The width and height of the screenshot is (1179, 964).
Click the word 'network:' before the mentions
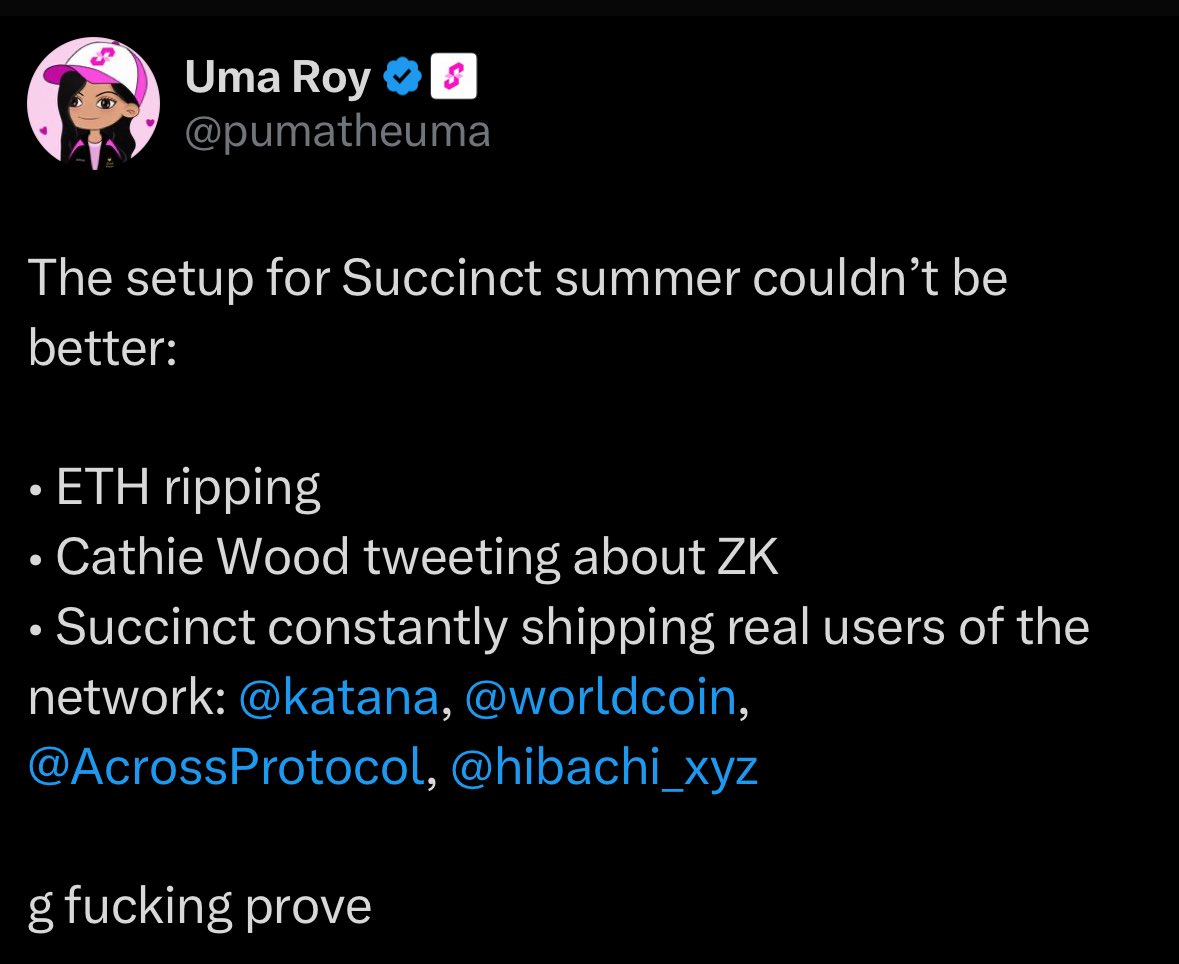coord(126,697)
